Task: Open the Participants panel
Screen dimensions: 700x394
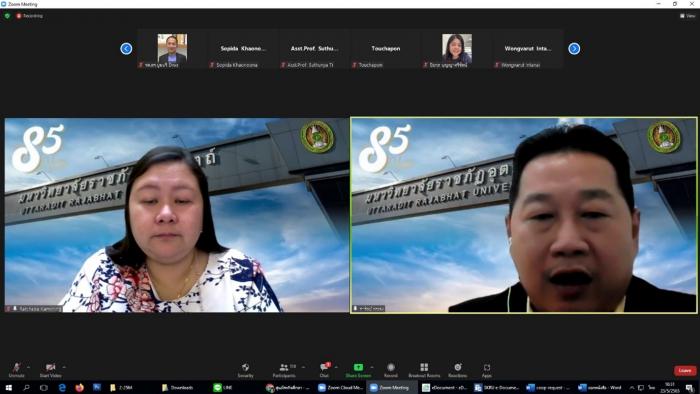Action: 284,370
